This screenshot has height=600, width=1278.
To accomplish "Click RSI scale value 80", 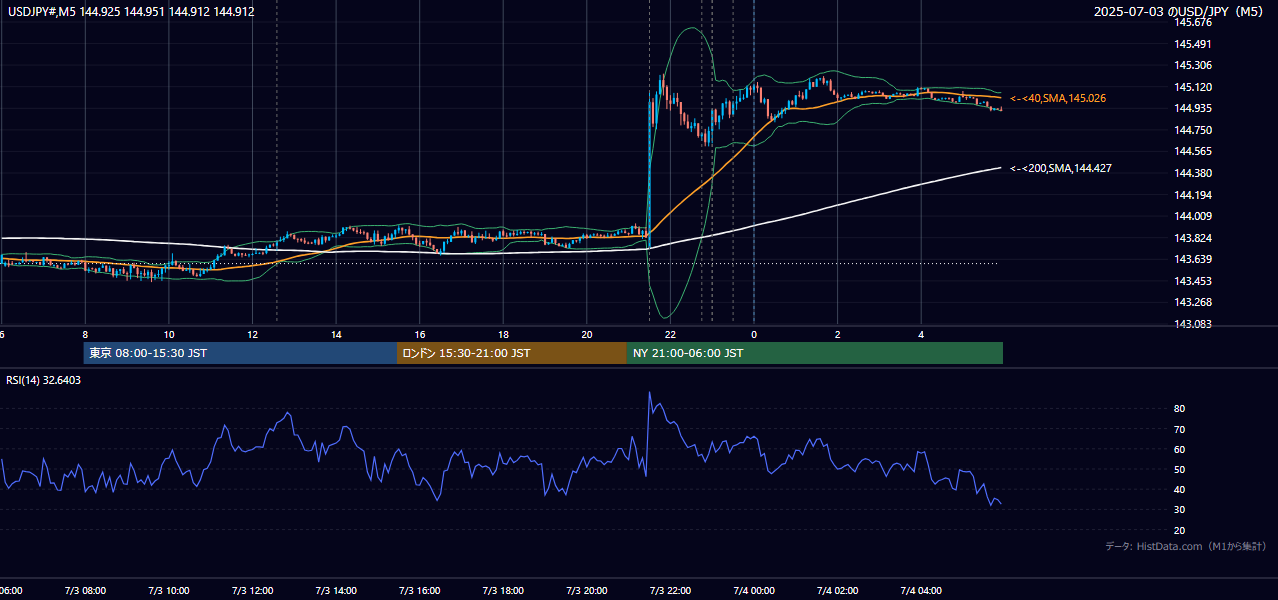I will pyautogui.click(x=1180, y=409).
